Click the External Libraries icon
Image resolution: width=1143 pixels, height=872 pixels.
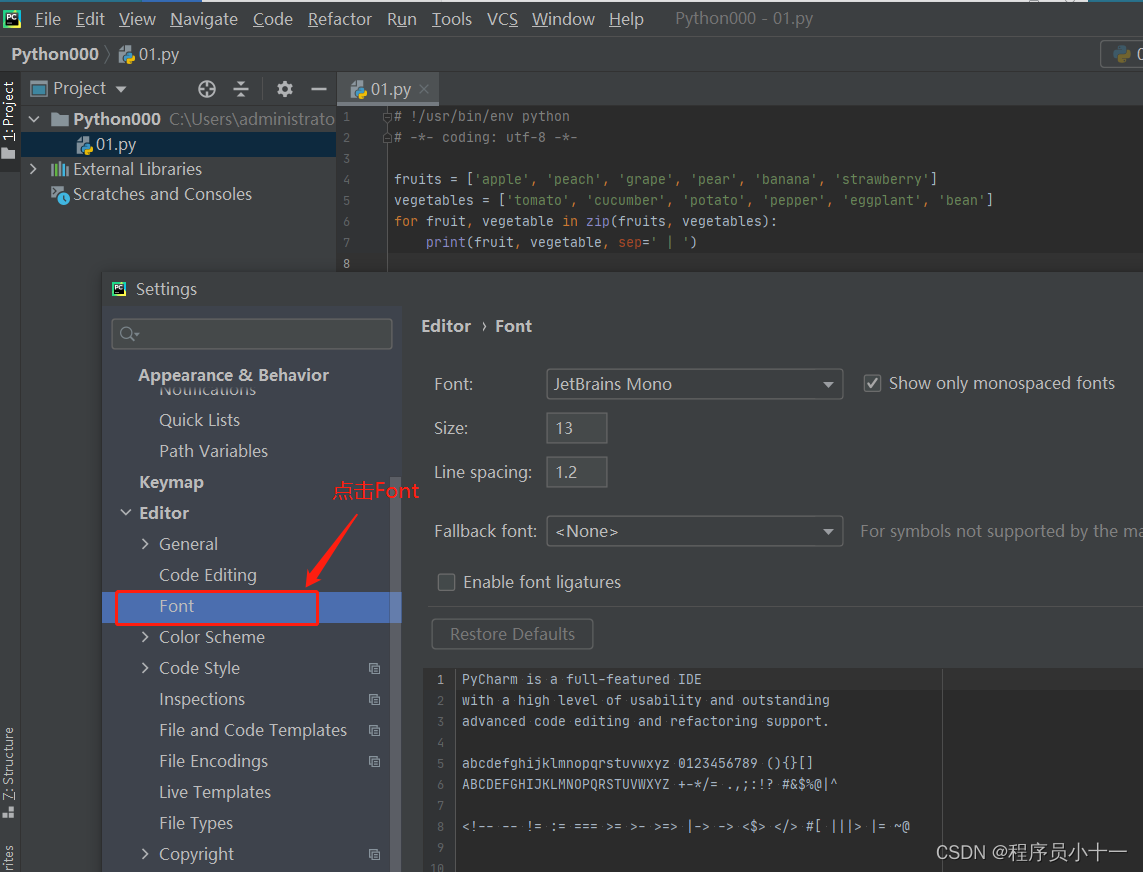pos(60,170)
